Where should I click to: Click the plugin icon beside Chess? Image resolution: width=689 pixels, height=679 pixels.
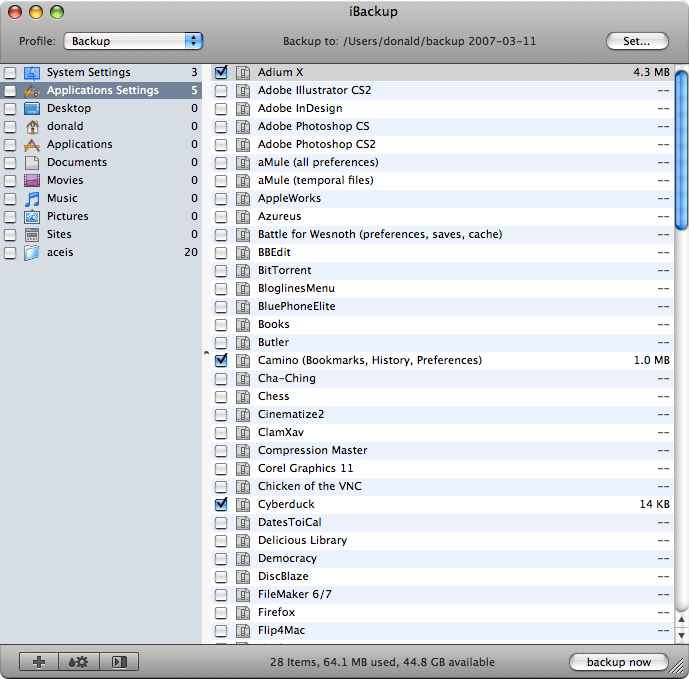243,396
